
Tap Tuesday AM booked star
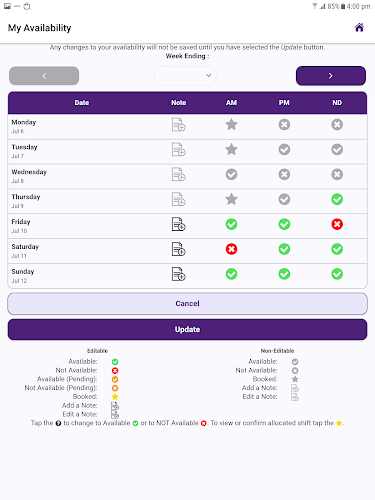(231, 149)
